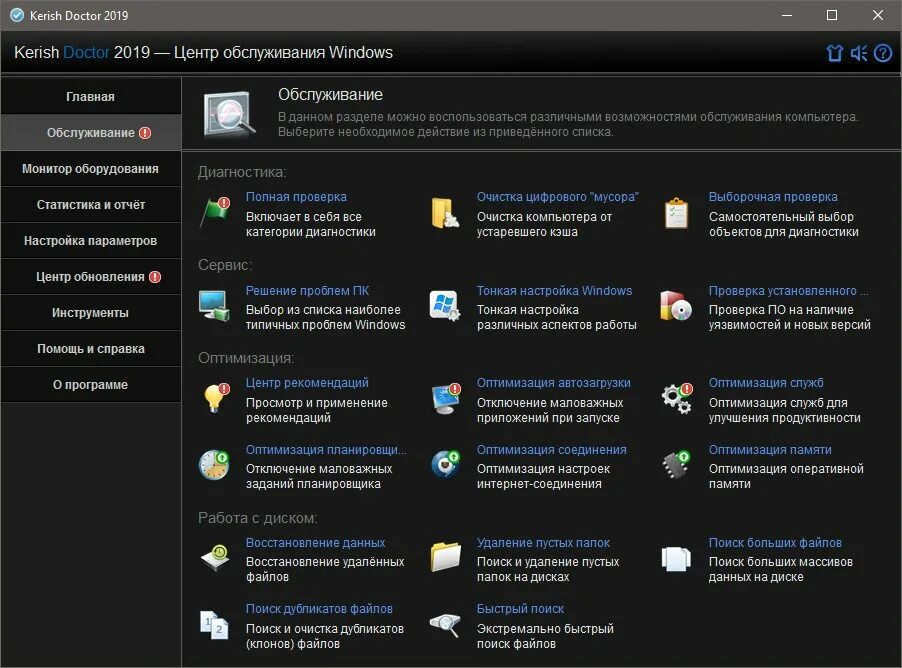
Task: Click the folder icon for Удаление пустых папок
Action: click(x=445, y=556)
